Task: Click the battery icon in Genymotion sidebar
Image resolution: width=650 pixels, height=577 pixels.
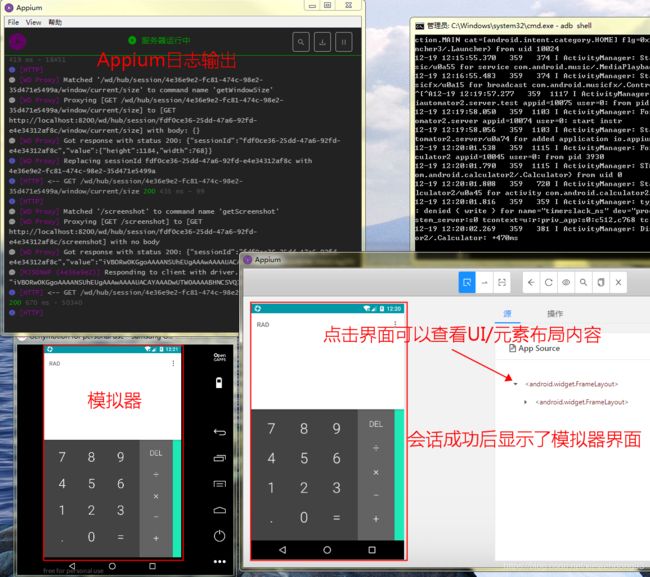Action: (x=219, y=383)
